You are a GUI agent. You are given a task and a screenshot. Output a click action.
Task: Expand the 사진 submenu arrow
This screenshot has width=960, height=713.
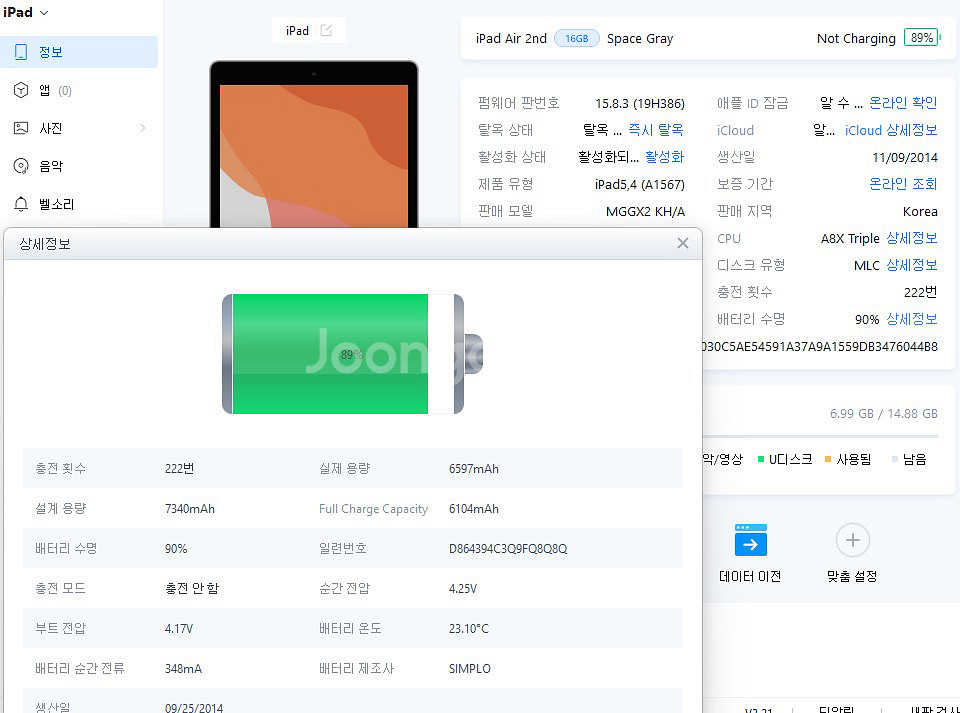(142, 128)
